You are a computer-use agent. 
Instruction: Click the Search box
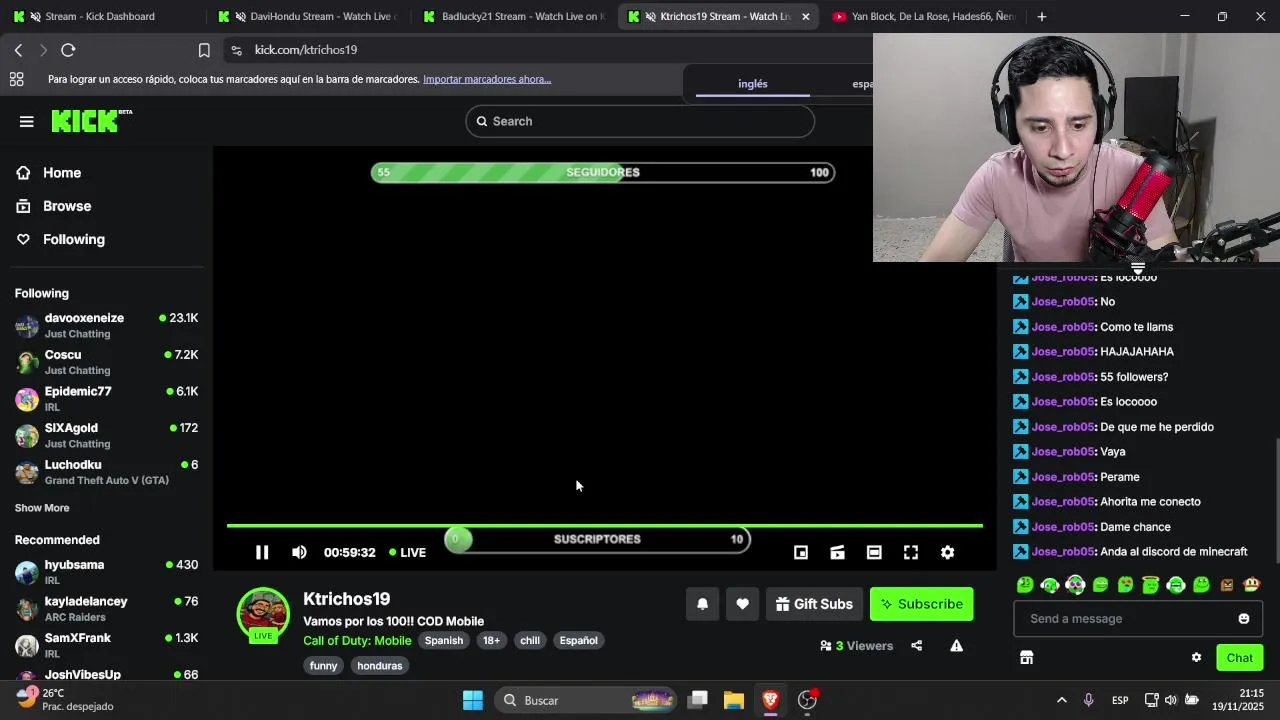pyautogui.click(x=640, y=121)
